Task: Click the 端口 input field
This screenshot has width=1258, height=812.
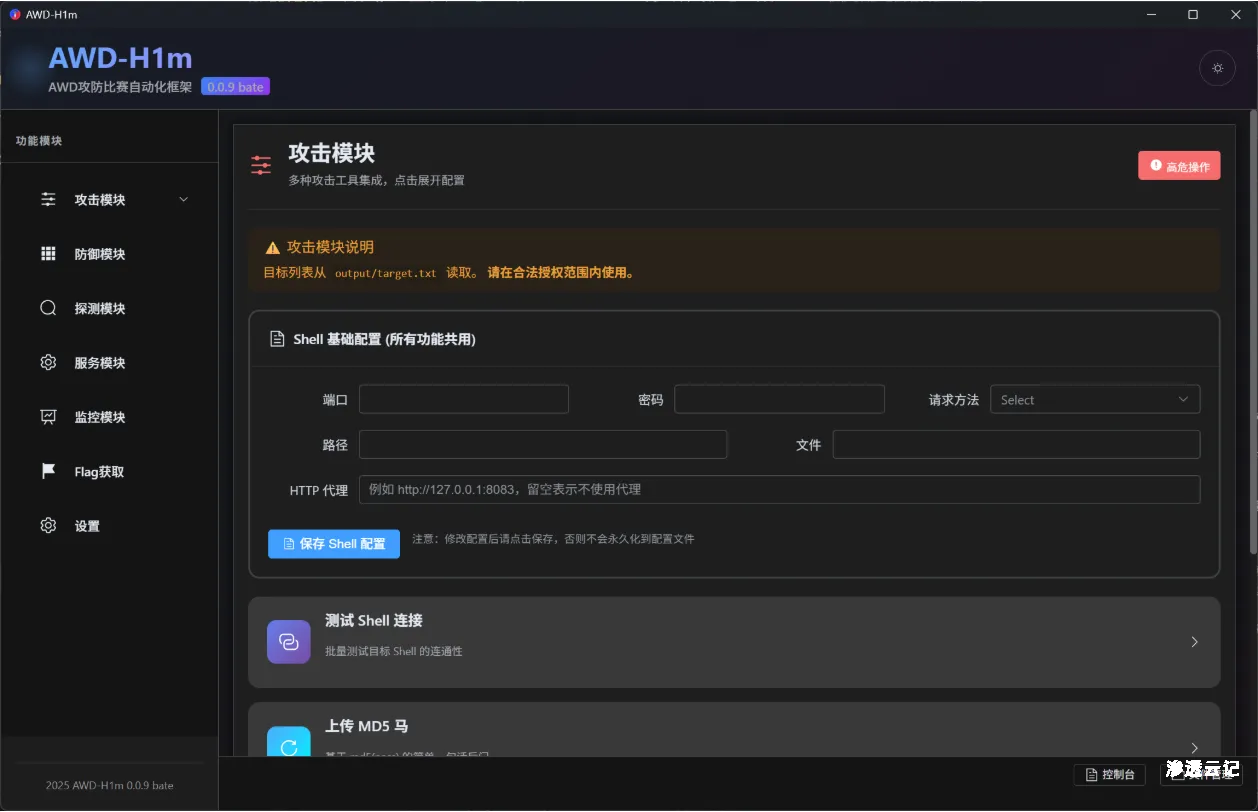Action: point(463,399)
